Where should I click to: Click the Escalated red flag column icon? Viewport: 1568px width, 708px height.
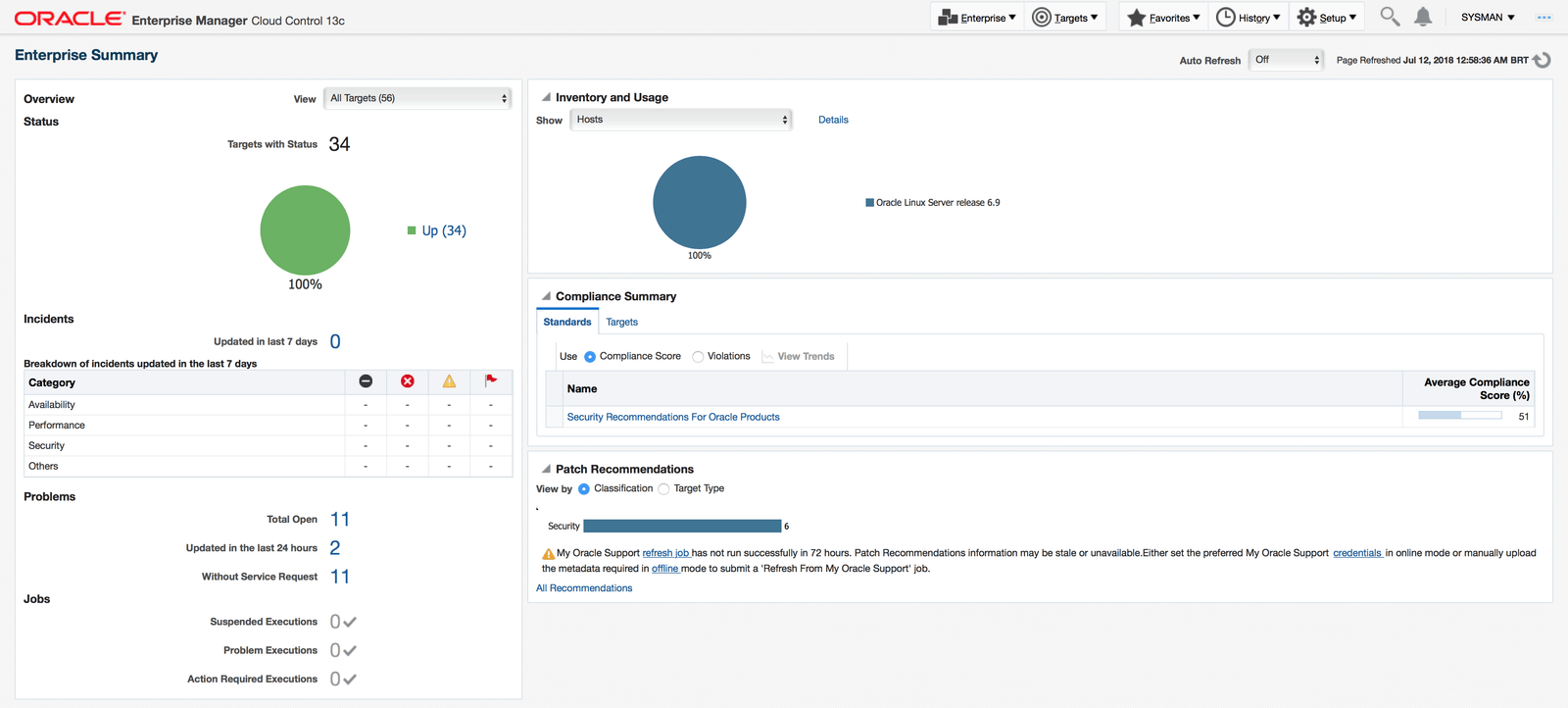click(x=491, y=380)
